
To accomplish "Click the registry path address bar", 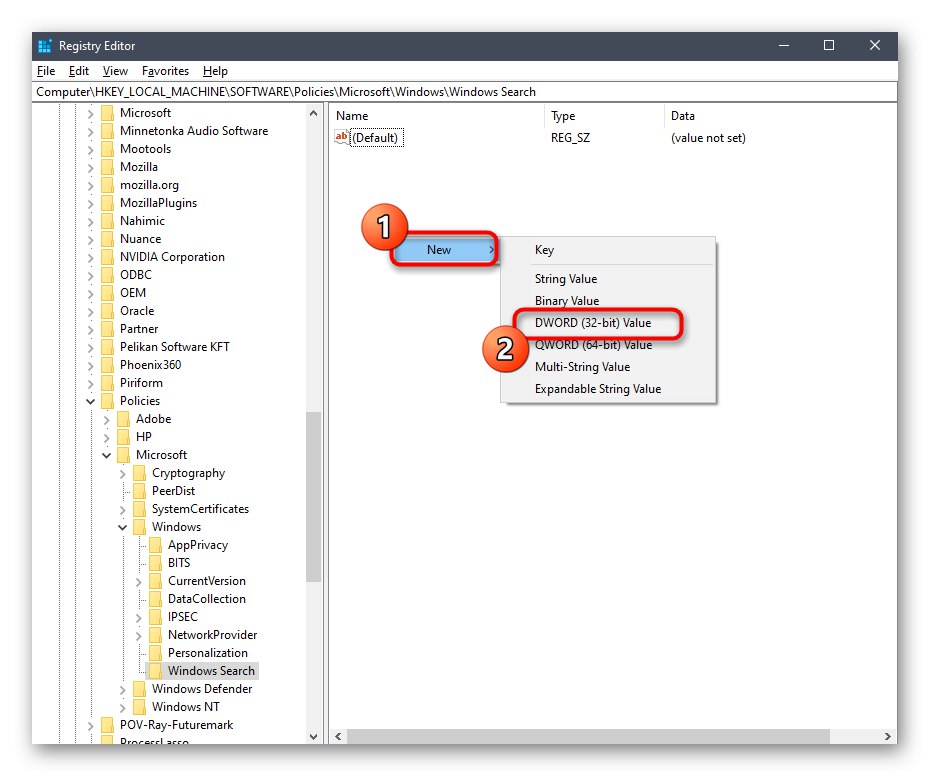I will [464, 92].
